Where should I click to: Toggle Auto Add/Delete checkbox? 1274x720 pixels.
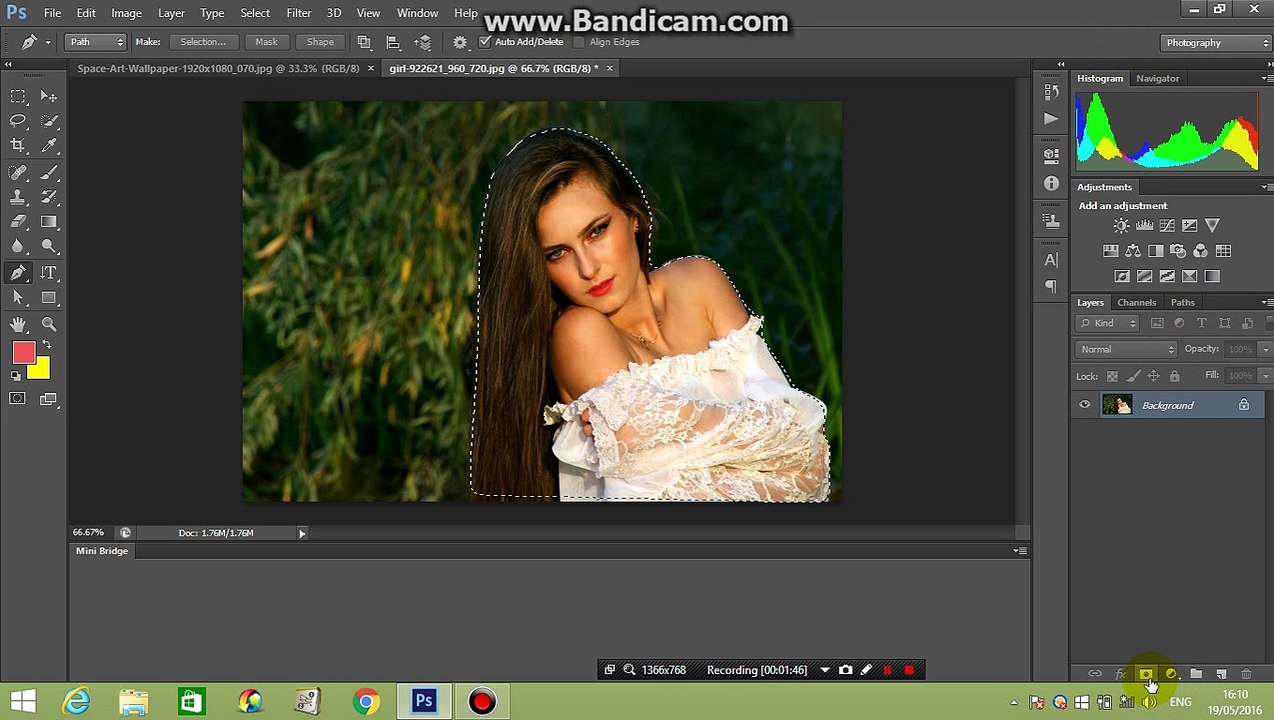485,42
